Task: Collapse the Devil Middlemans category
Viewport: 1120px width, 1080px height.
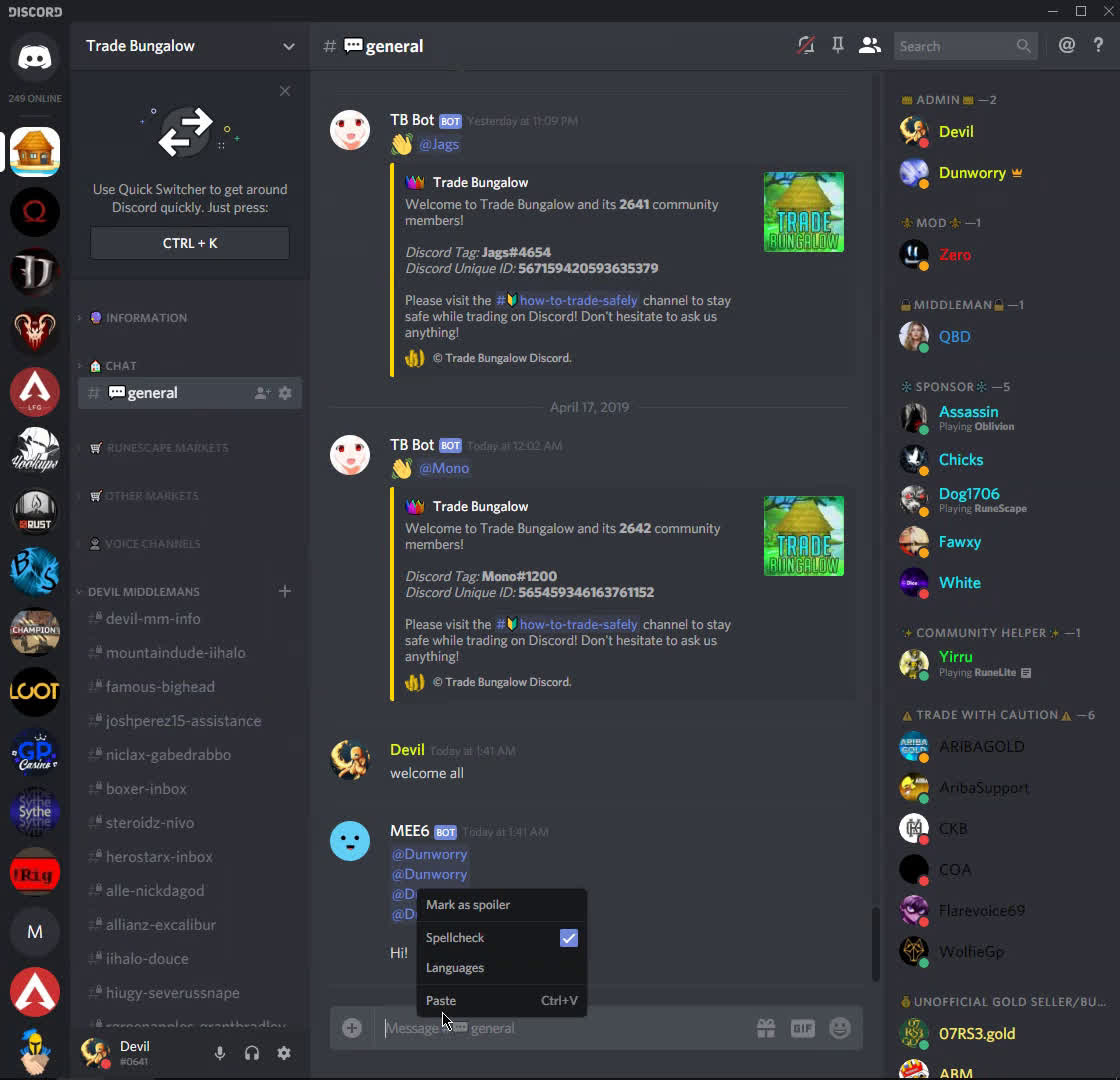Action: click(143, 591)
